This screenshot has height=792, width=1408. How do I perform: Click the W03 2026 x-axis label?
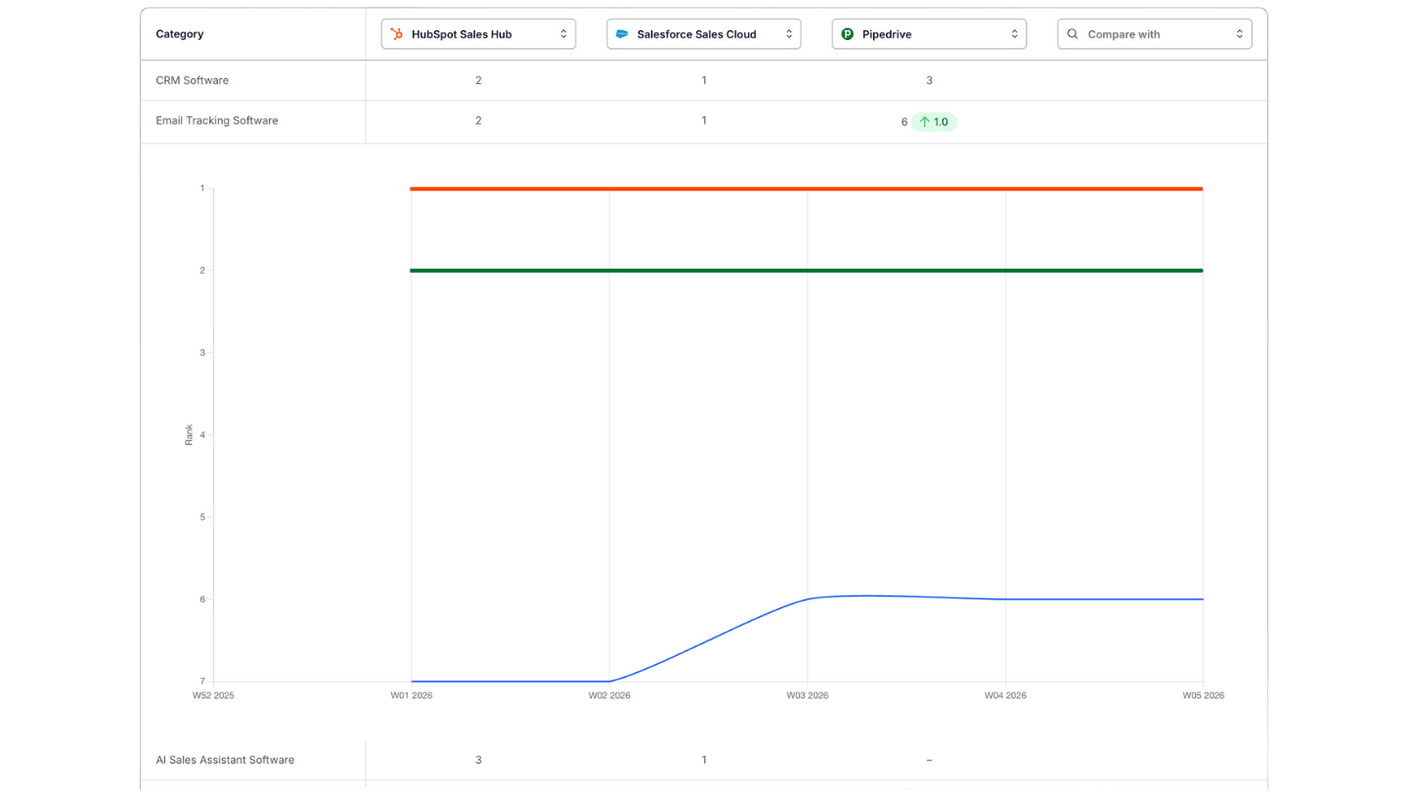807,695
